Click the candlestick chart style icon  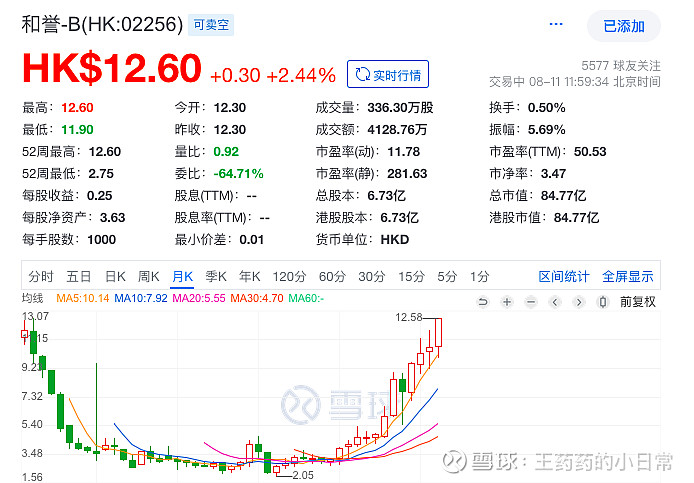point(602,302)
